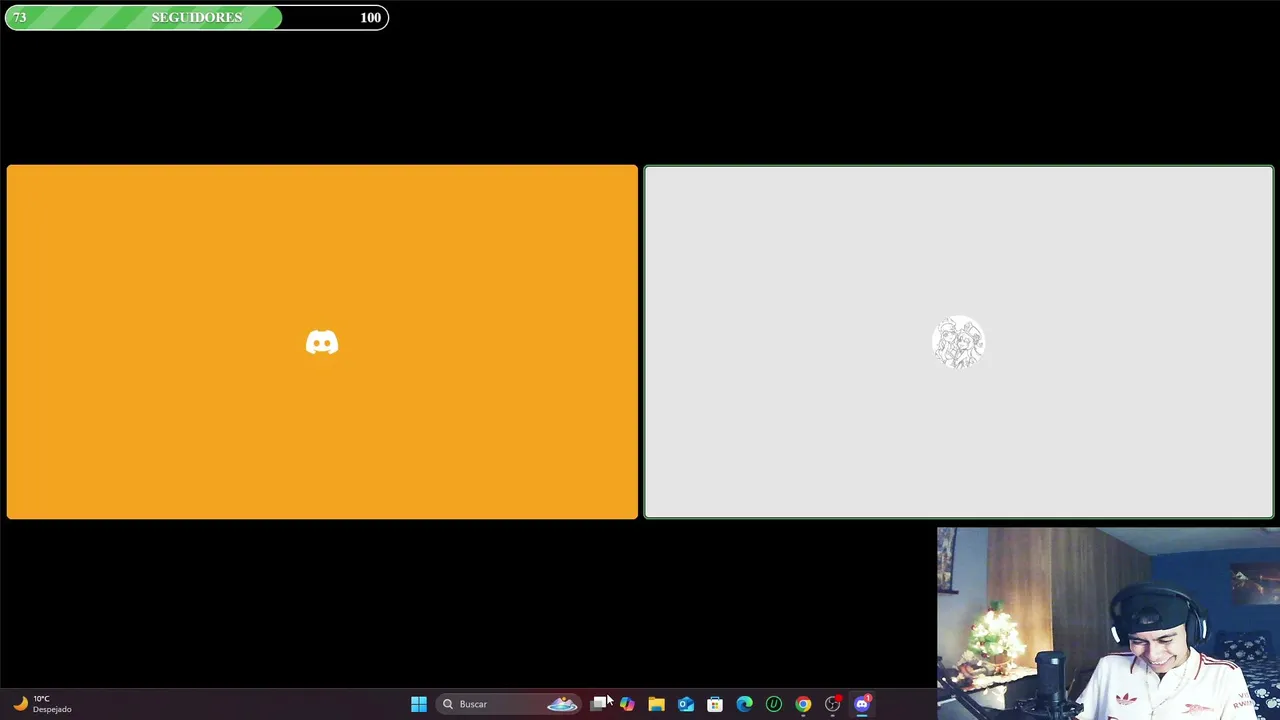Open the weather widget showing 10°C Despejado
Image resolution: width=1280 pixels, height=720 pixels.
pyautogui.click(x=42, y=704)
